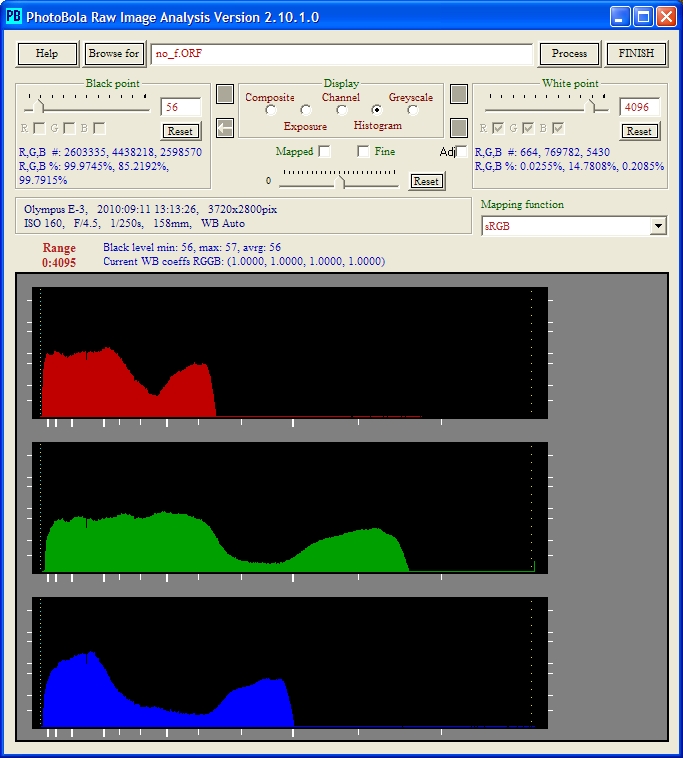This screenshot has height=758, width=683.
Task: Open the Mapping function sRGB dropdown
Action: coord(658,226)
